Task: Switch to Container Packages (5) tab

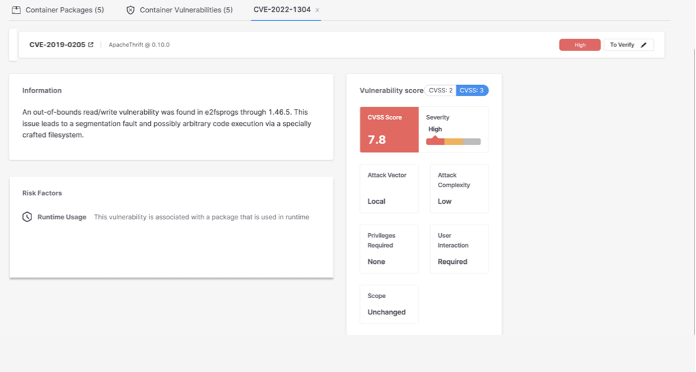Action: pos(58,10)
